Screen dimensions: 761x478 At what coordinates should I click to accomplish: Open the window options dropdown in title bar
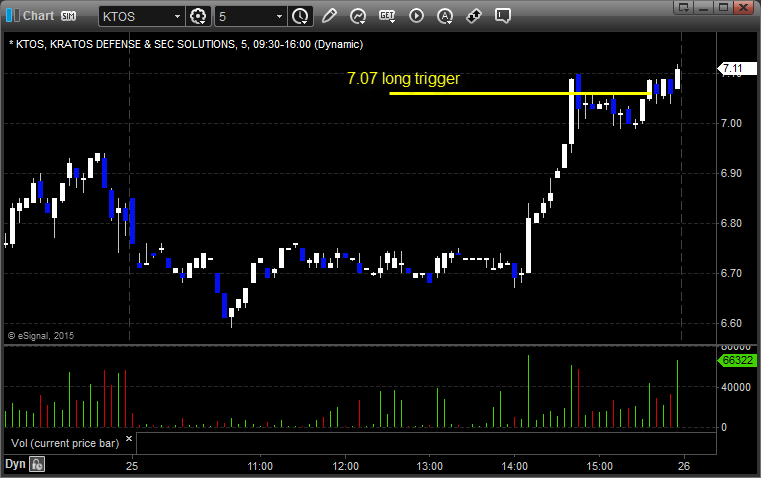pyautogui.click(x=684, y=7)
